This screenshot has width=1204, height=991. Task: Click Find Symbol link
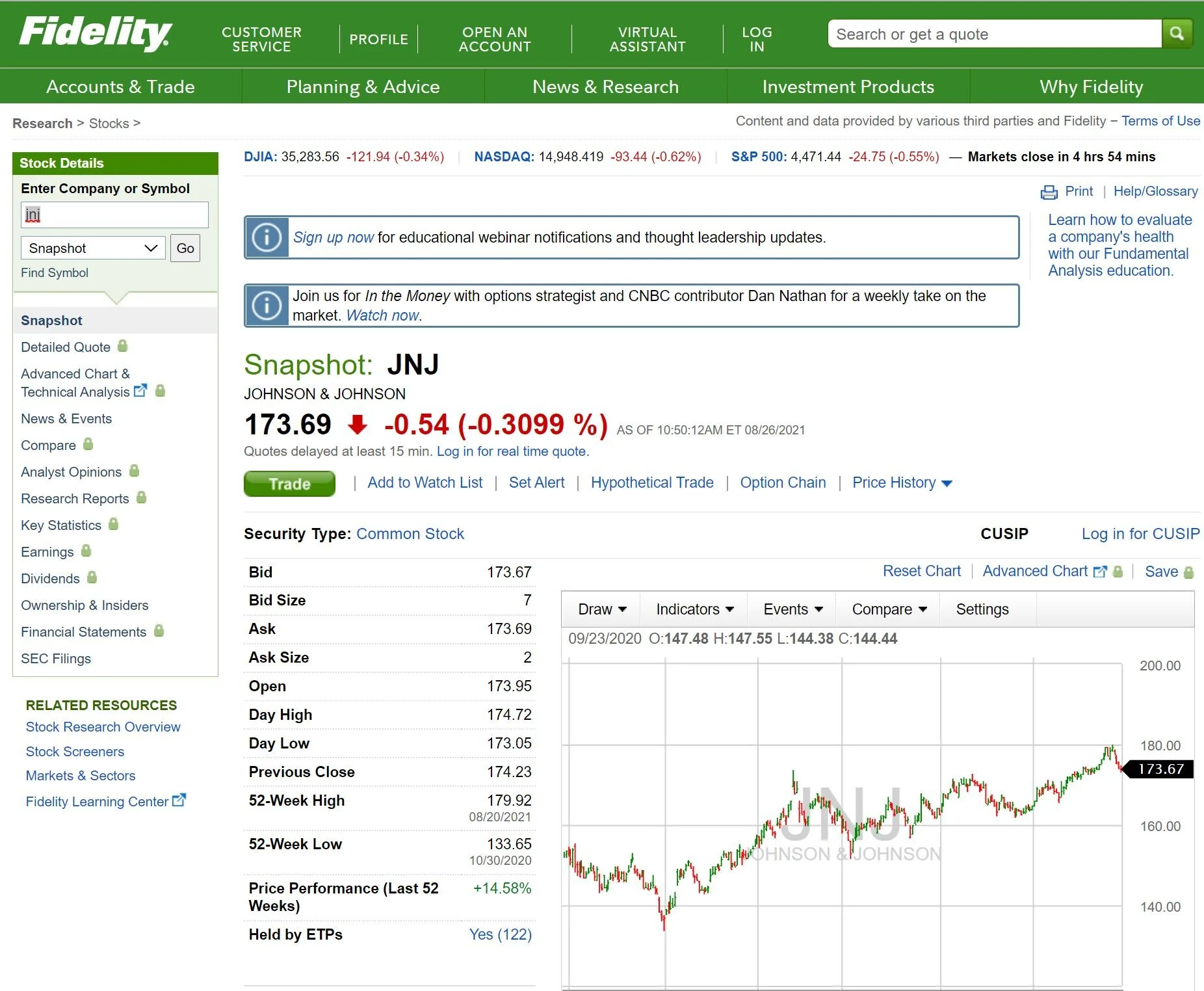(x=55, y=272)
